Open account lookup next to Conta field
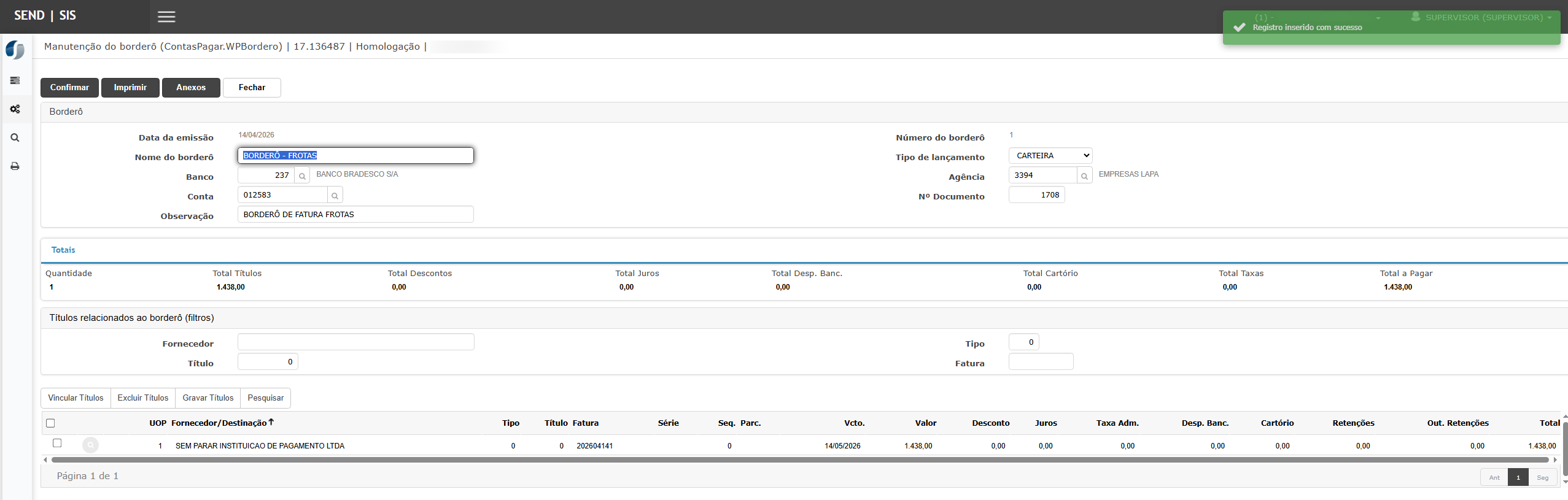1568x500 pixels. (x=335, y=196)
